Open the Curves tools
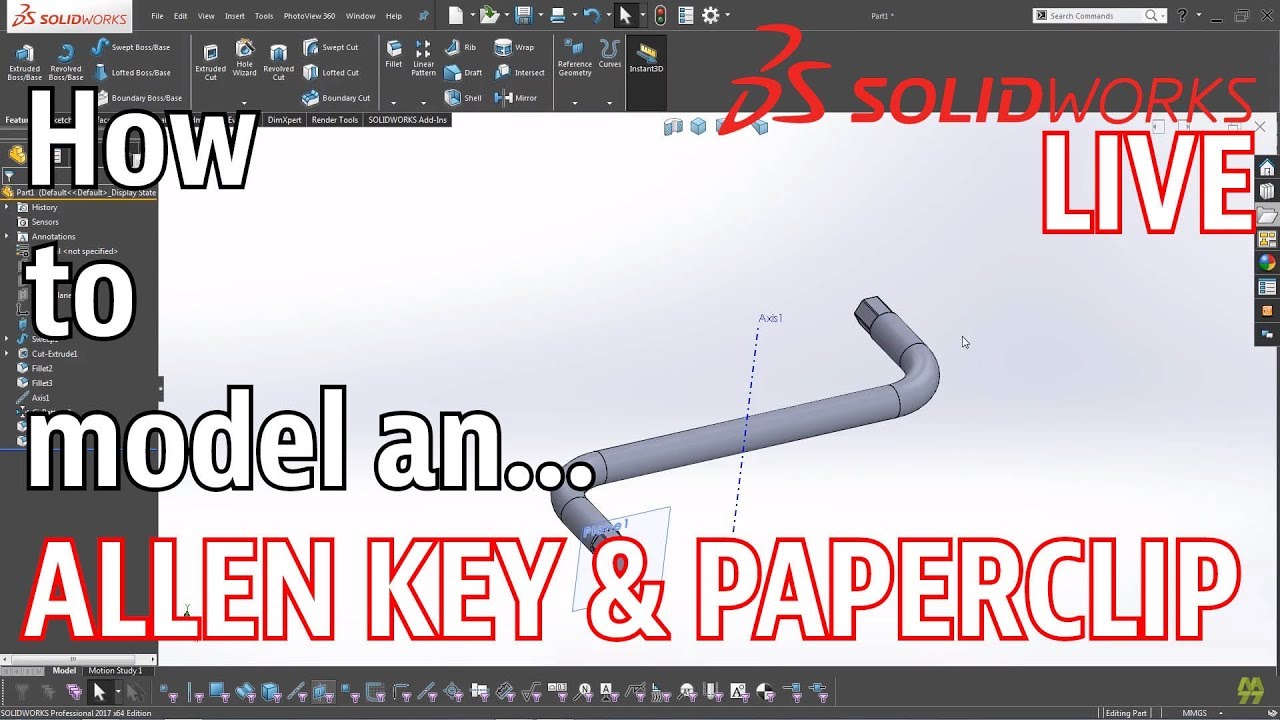The height and width of the screenshot is (720, 1280). point(610,54)
